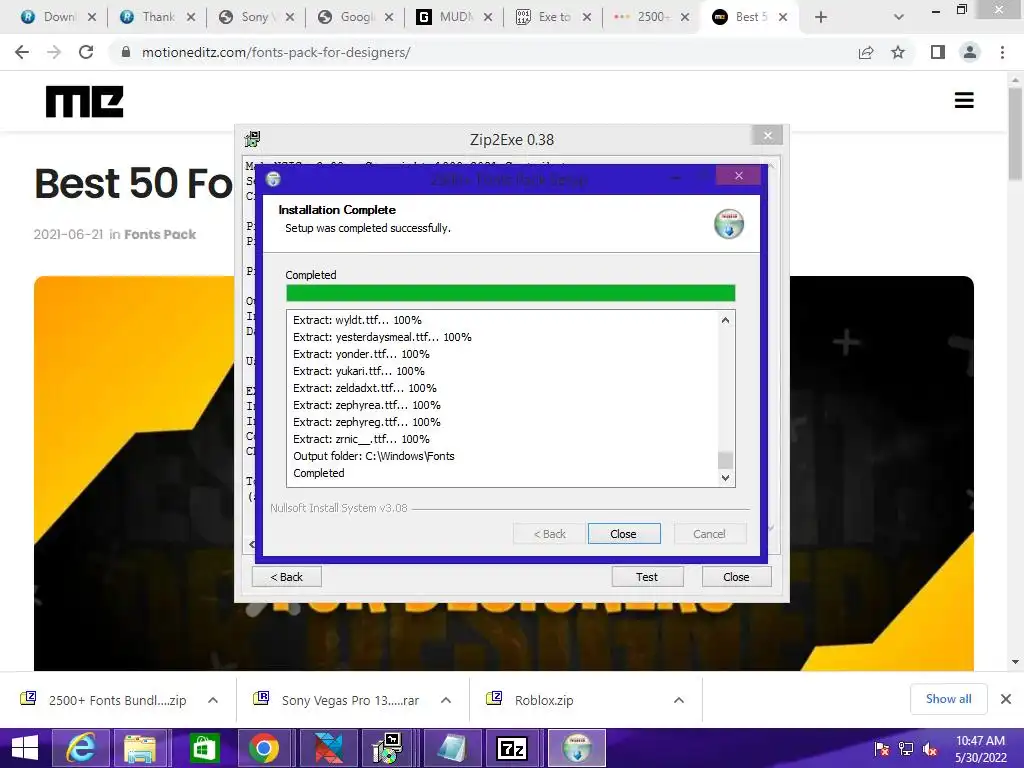The height and width of the screenshot is (768, 1024).
Task: Open a new browser tab
Action: [821, 17]
